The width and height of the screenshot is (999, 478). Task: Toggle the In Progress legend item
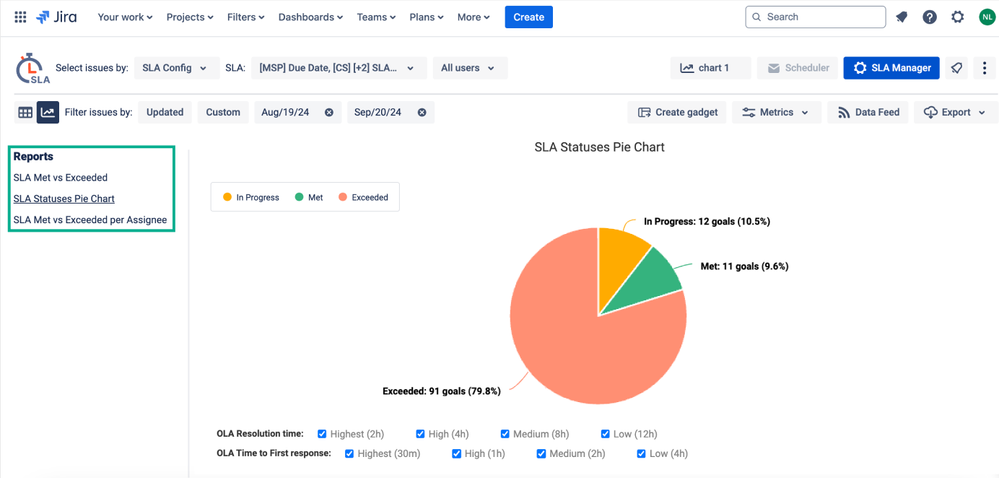[x=251, y=198]
